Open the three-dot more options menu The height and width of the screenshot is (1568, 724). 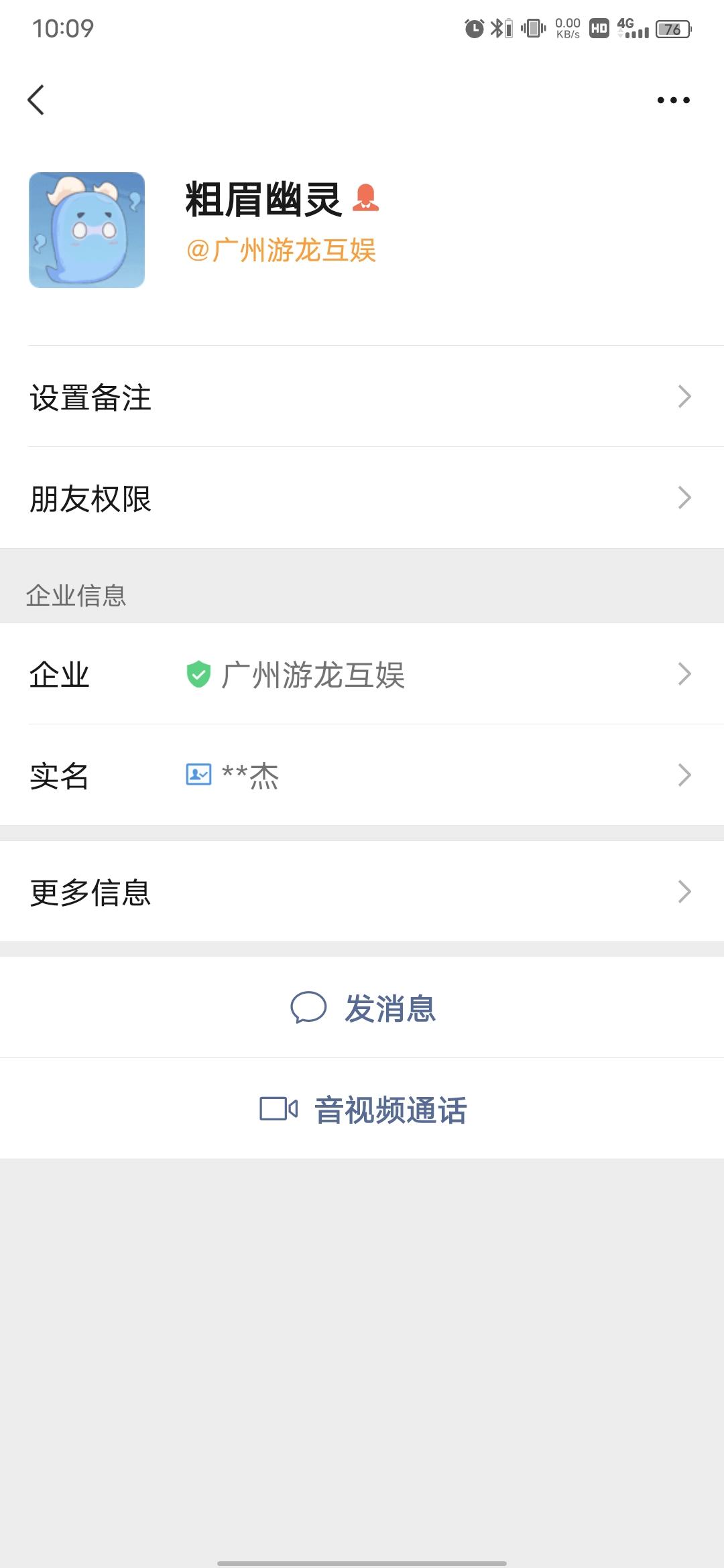pyautogui.click(x=673, y=101)
